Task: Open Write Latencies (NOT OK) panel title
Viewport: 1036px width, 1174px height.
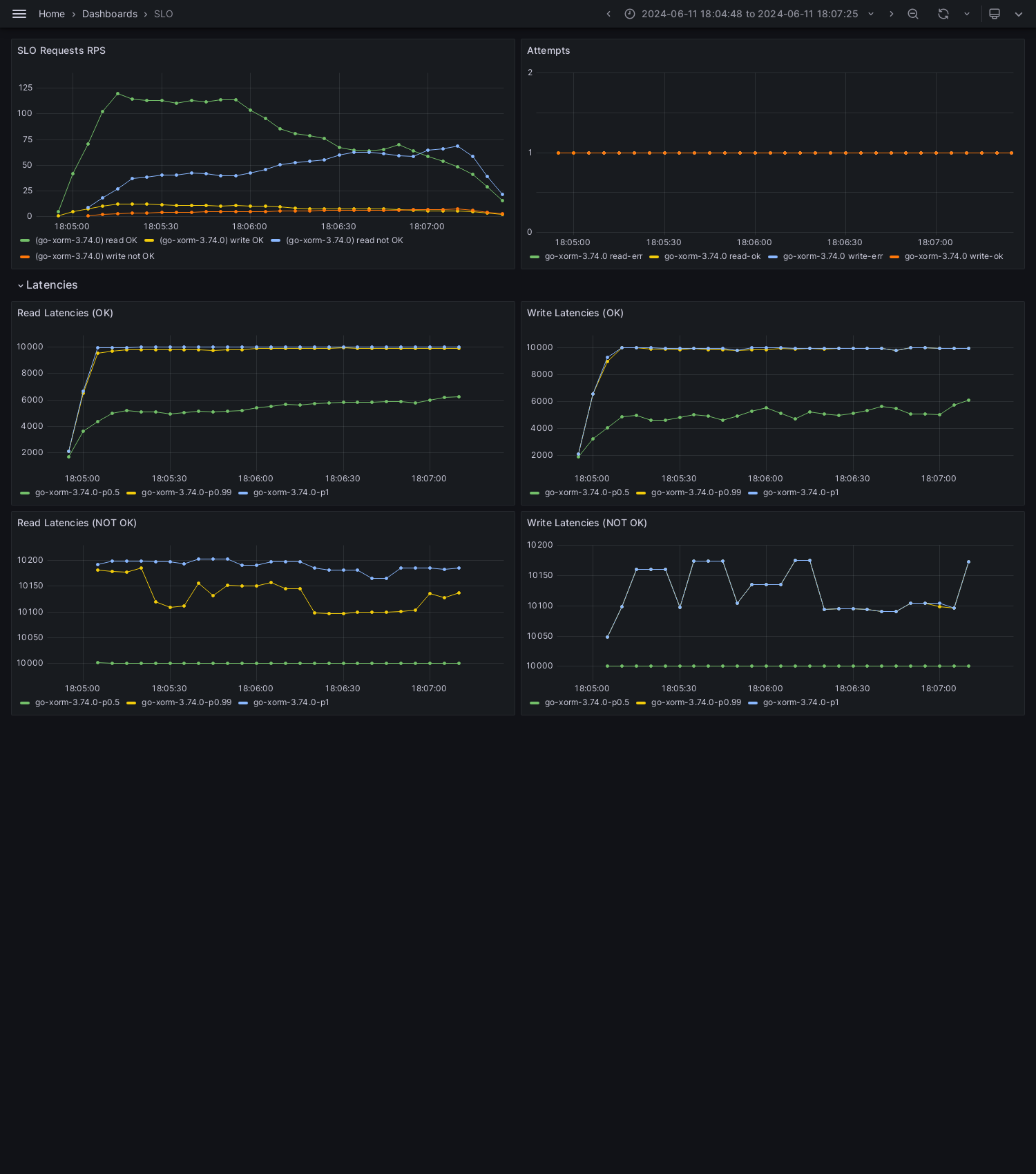Action: point(587,523)
